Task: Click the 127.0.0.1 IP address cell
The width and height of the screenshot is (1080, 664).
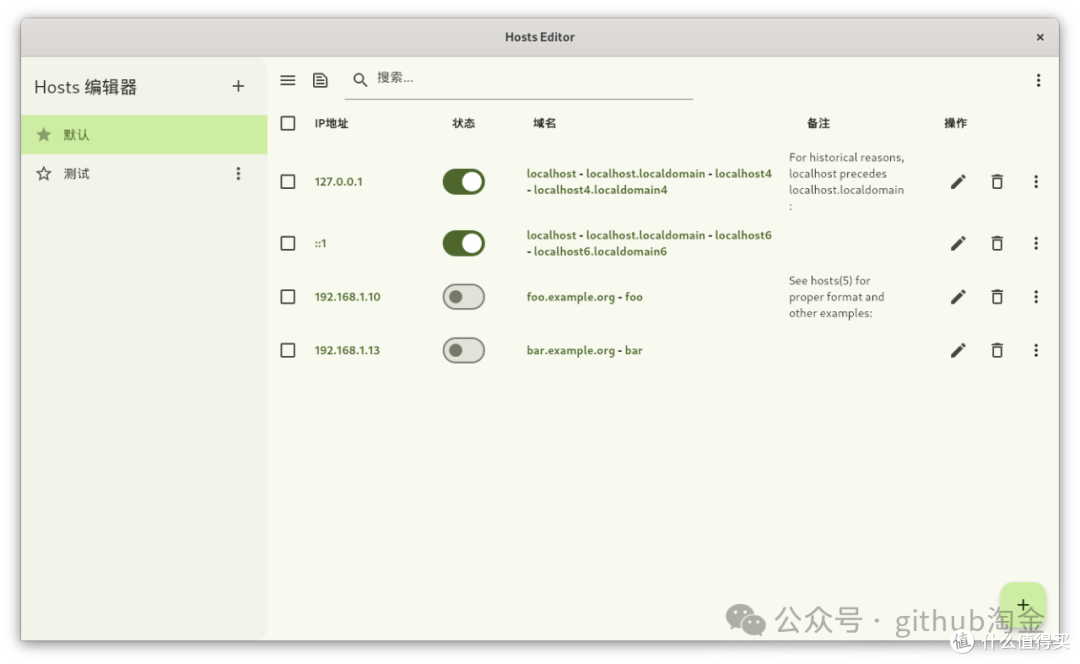Action: tap(338, 182)
